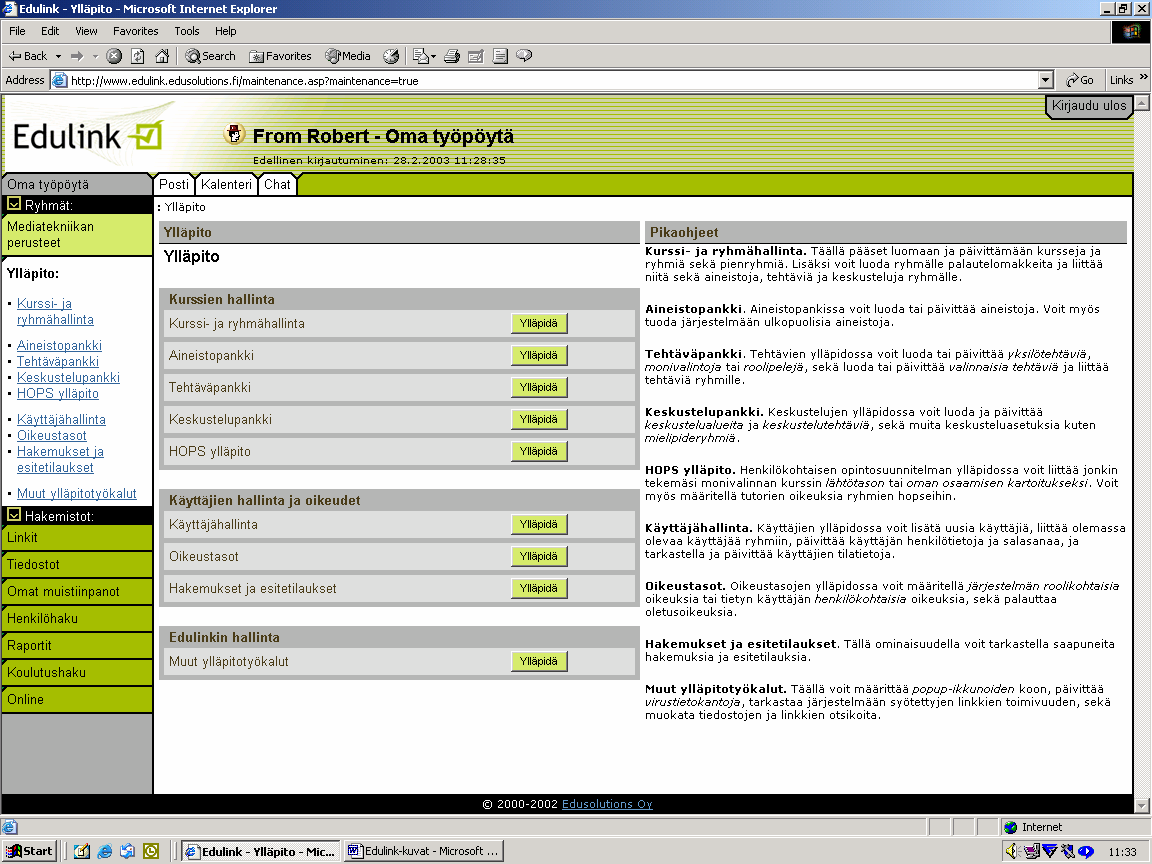Click the Discuss icon in toolbar
Image resolution: width=1152 pixels, height=864 pixels.
coord(500,56)
